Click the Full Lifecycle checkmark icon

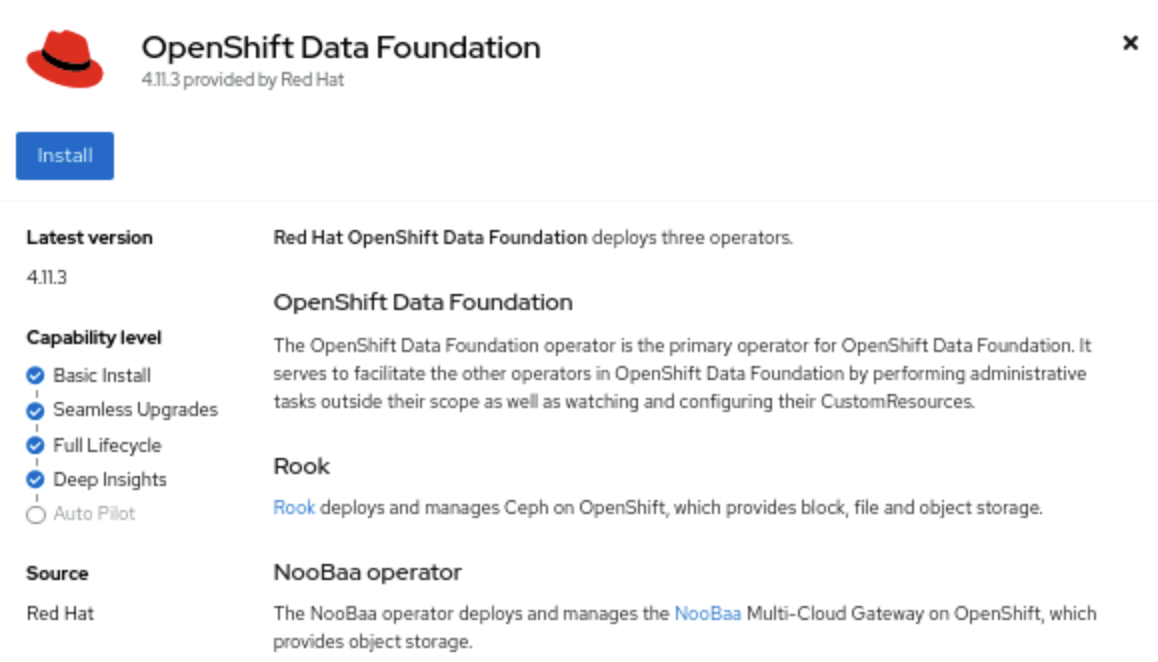(x=35, y=446)
